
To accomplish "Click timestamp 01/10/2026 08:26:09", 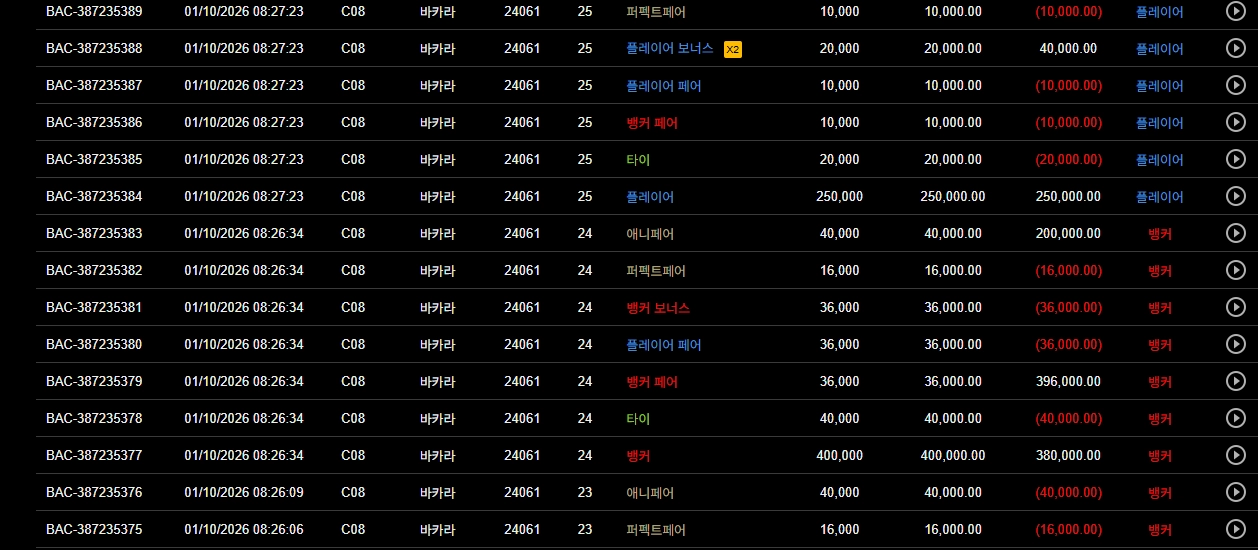I will tap(244, 493).
